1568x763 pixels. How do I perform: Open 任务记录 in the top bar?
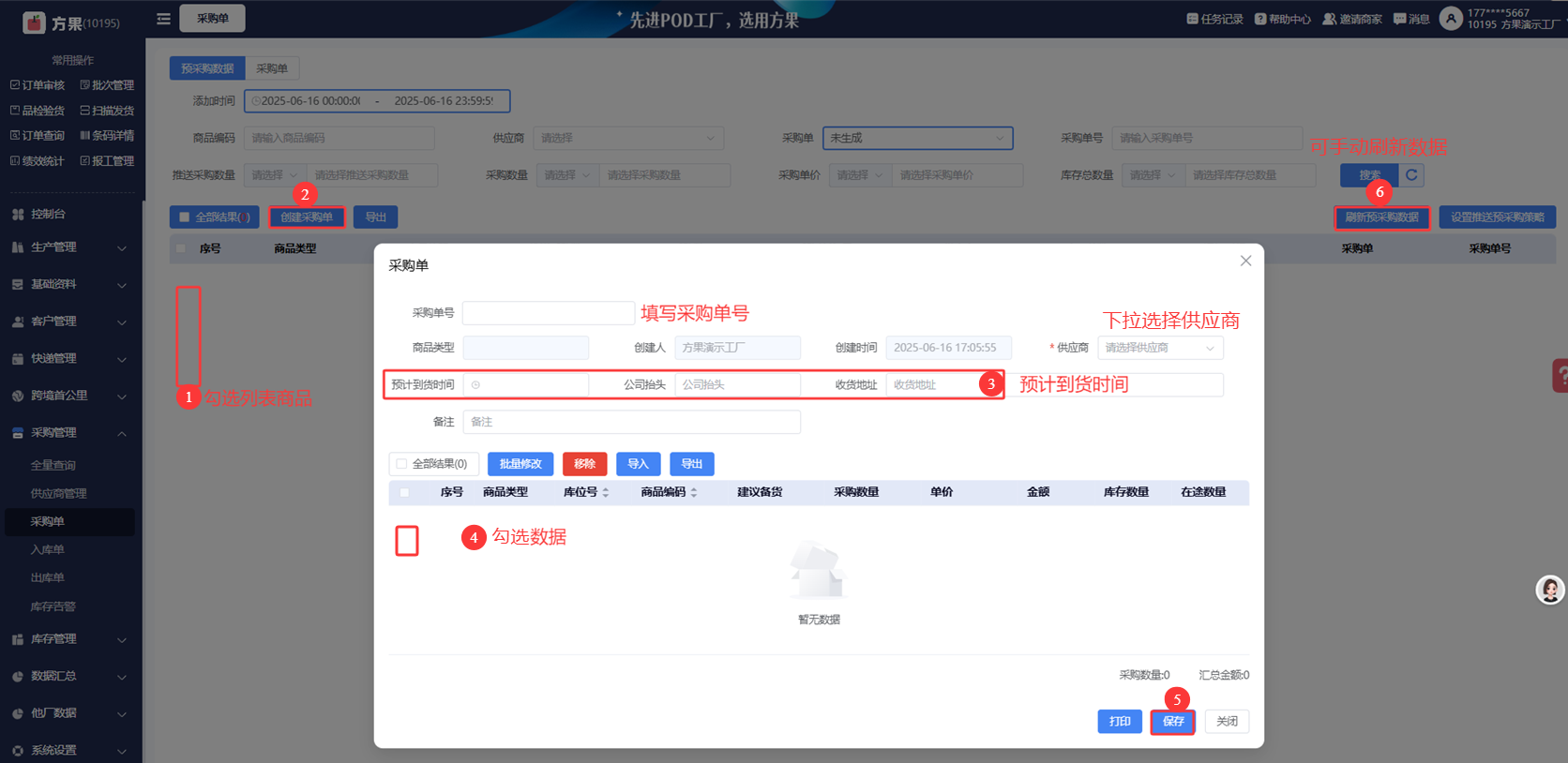pyautogui.click(x=1214, y=19)
